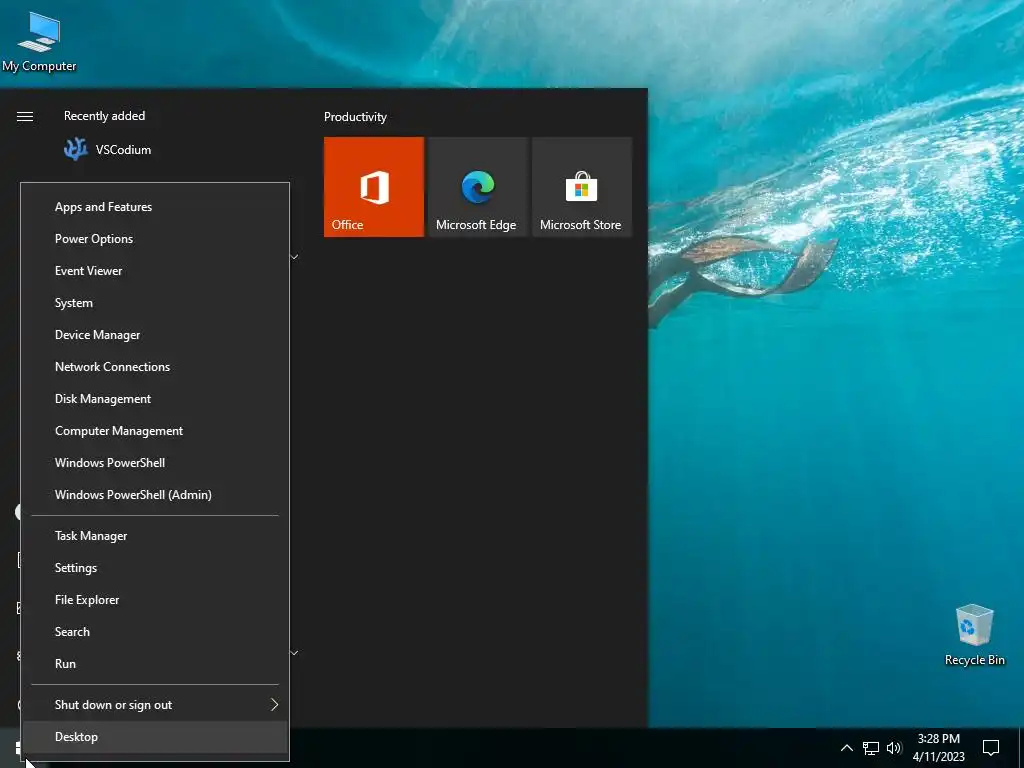Select Desktop menu entry
Screen dimensions: 1024x768
[x=155, y=737]
